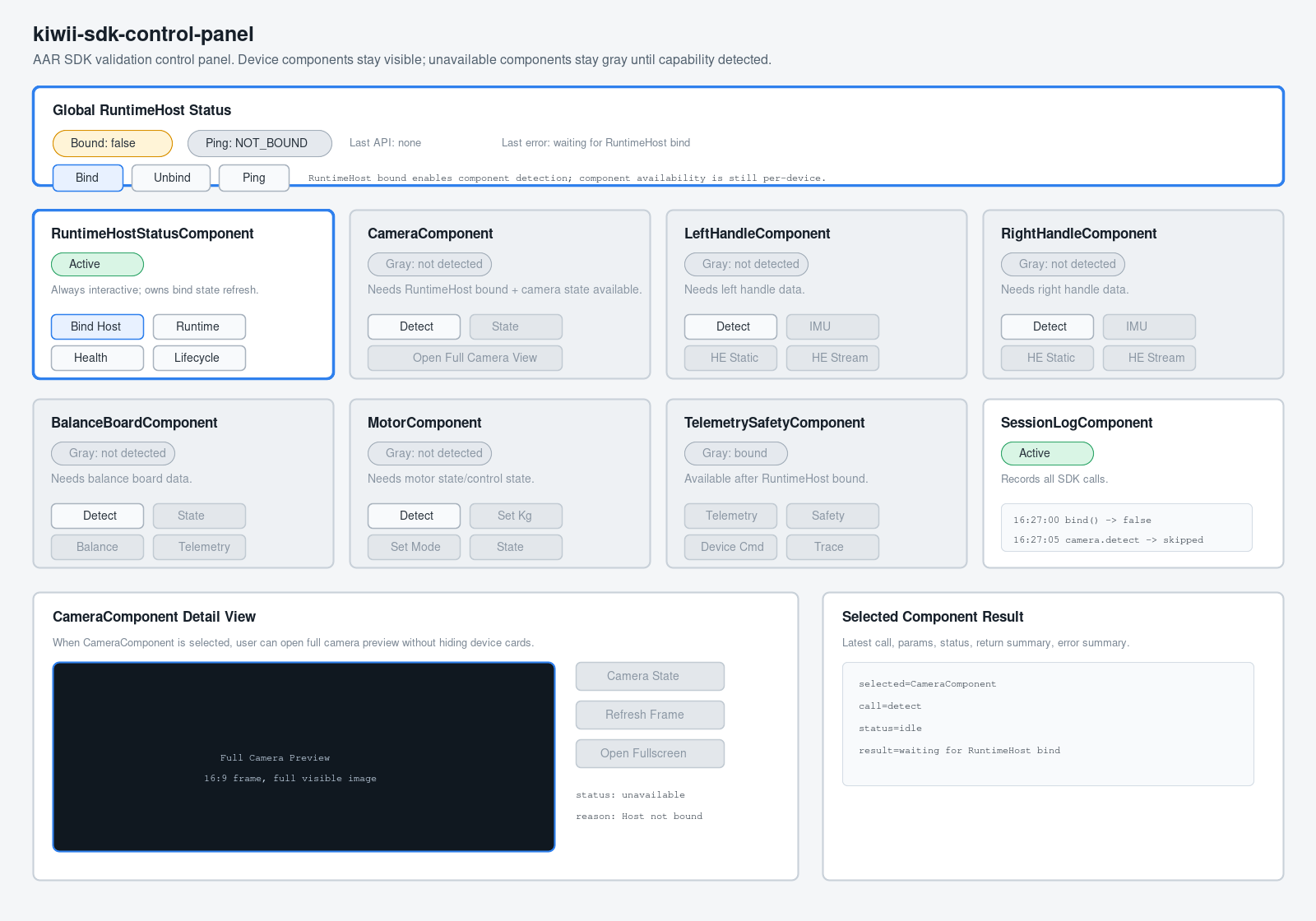
Task: Click the Active pill in RuntimeHostStatusComponent
Action: point(97,264)
